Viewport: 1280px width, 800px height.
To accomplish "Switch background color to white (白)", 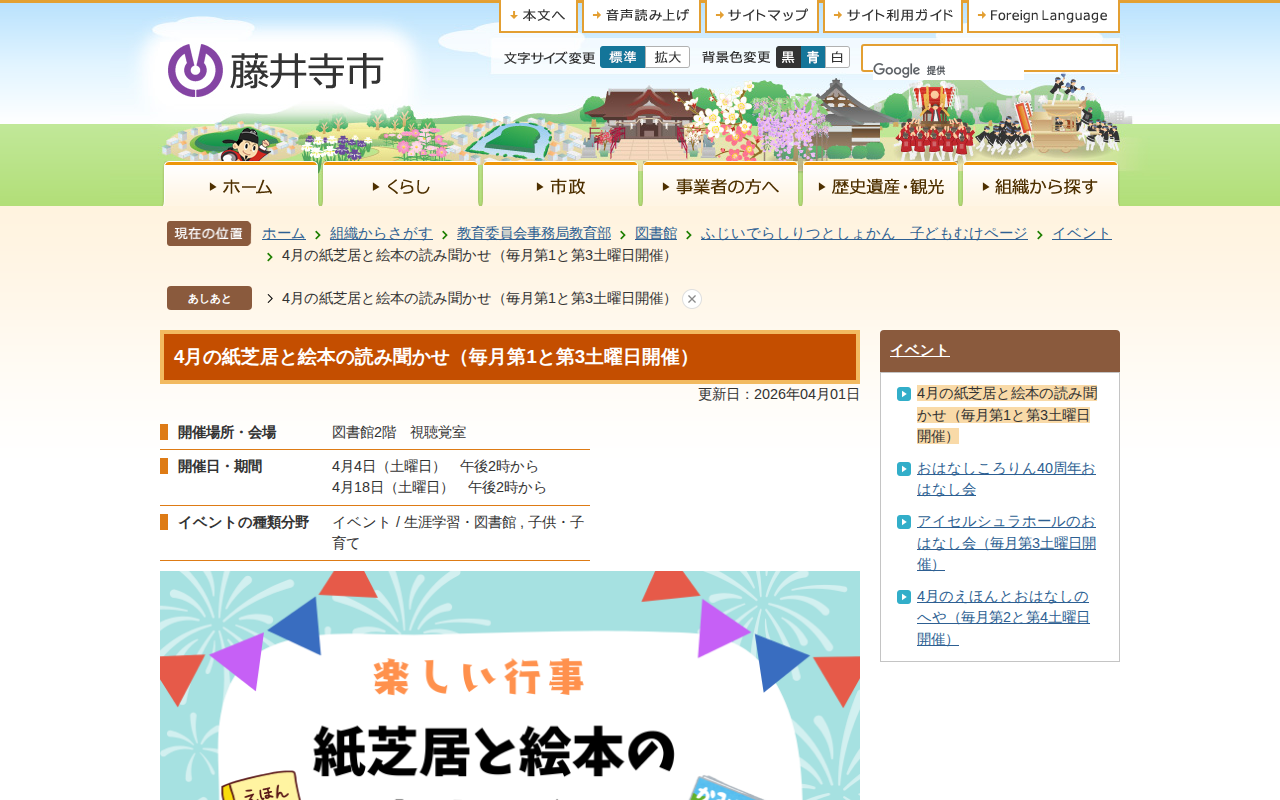I will point(838,57).
